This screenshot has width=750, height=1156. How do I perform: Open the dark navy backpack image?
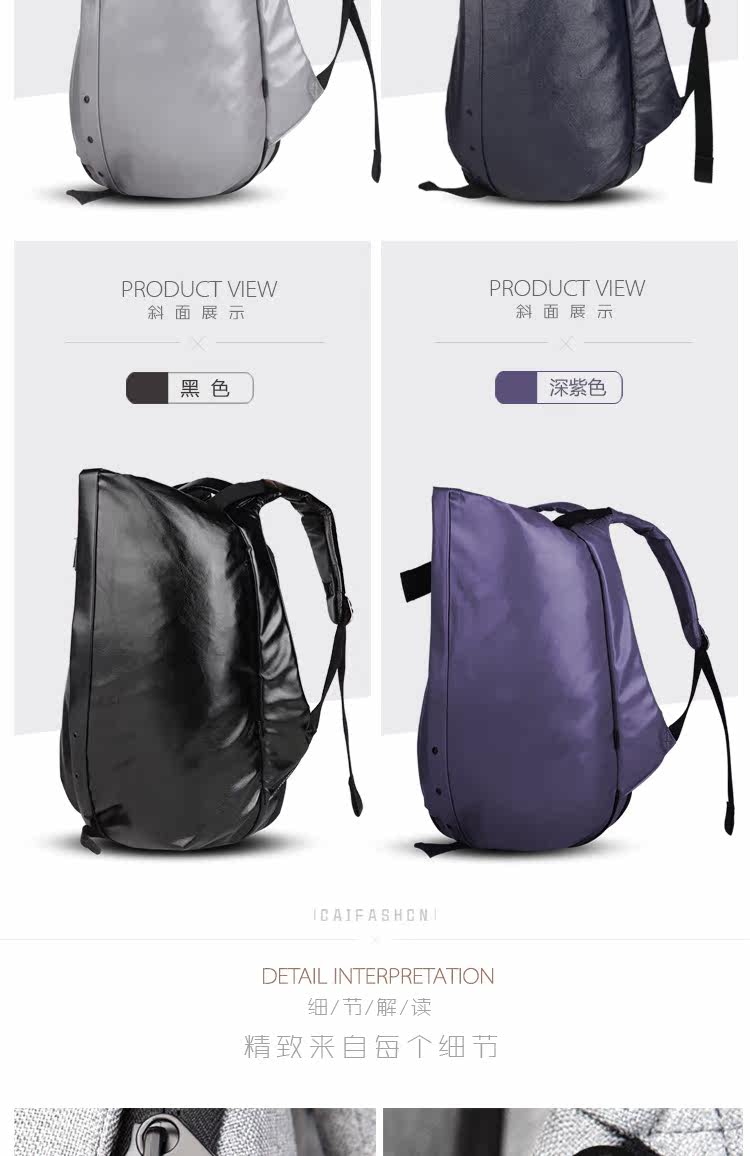point(566,100)
